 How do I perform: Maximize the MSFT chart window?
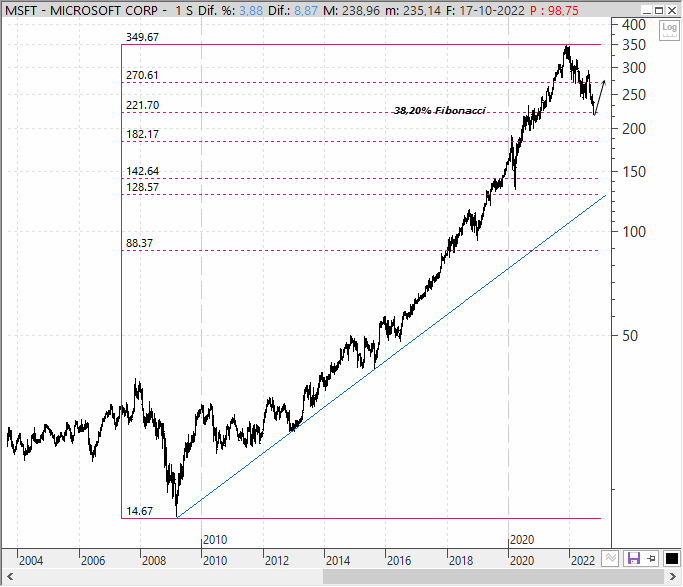[x=659, y=10]
